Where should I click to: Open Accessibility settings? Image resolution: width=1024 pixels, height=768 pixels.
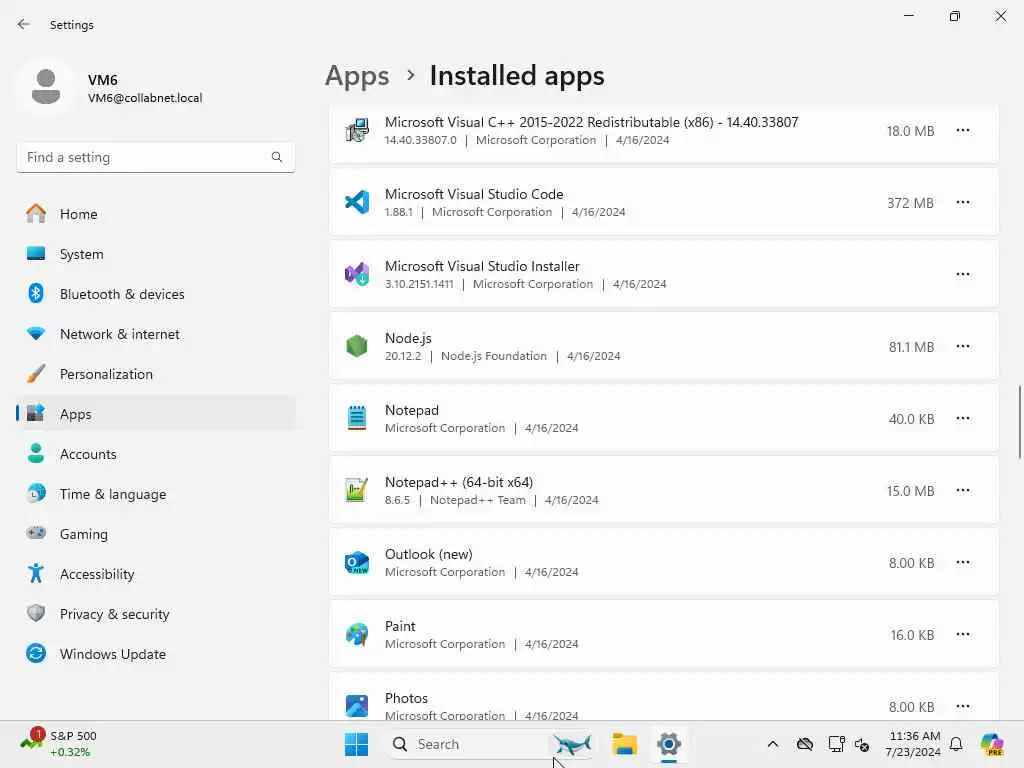(155, 574)
